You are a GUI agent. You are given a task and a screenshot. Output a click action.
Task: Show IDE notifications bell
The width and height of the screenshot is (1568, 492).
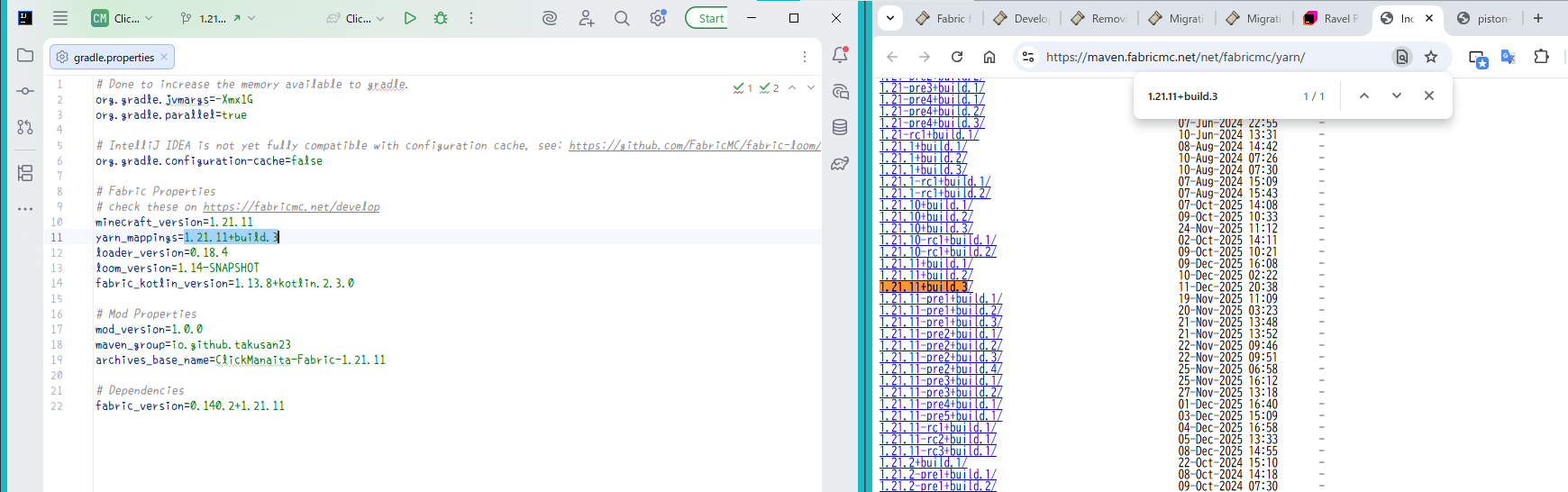[x=840, y=55]
